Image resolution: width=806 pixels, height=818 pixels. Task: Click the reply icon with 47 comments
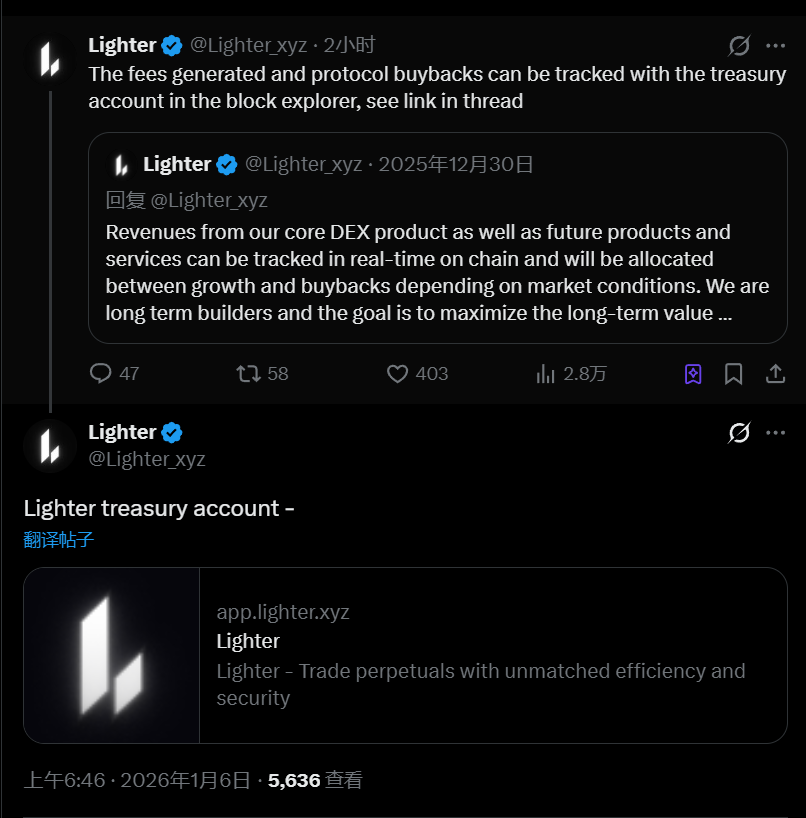[101, 374]
